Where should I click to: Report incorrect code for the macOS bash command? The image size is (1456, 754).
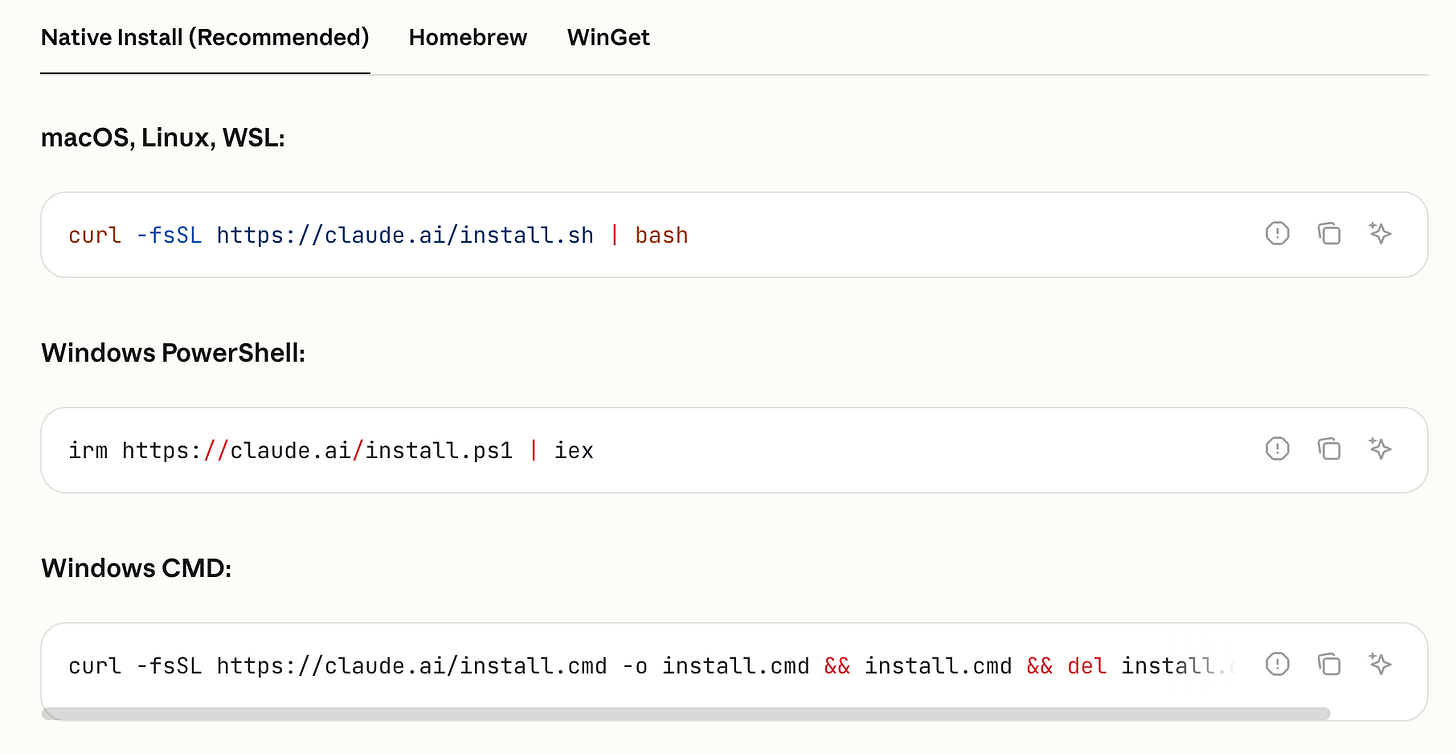(1277, 234)
